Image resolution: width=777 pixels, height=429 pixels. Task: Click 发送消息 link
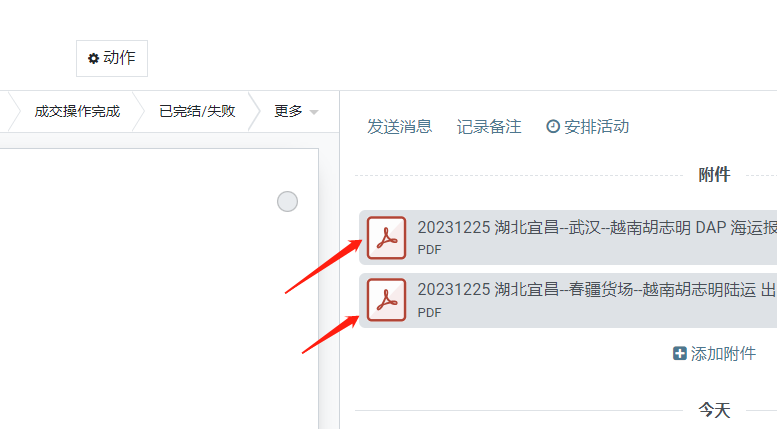[399, 126]
